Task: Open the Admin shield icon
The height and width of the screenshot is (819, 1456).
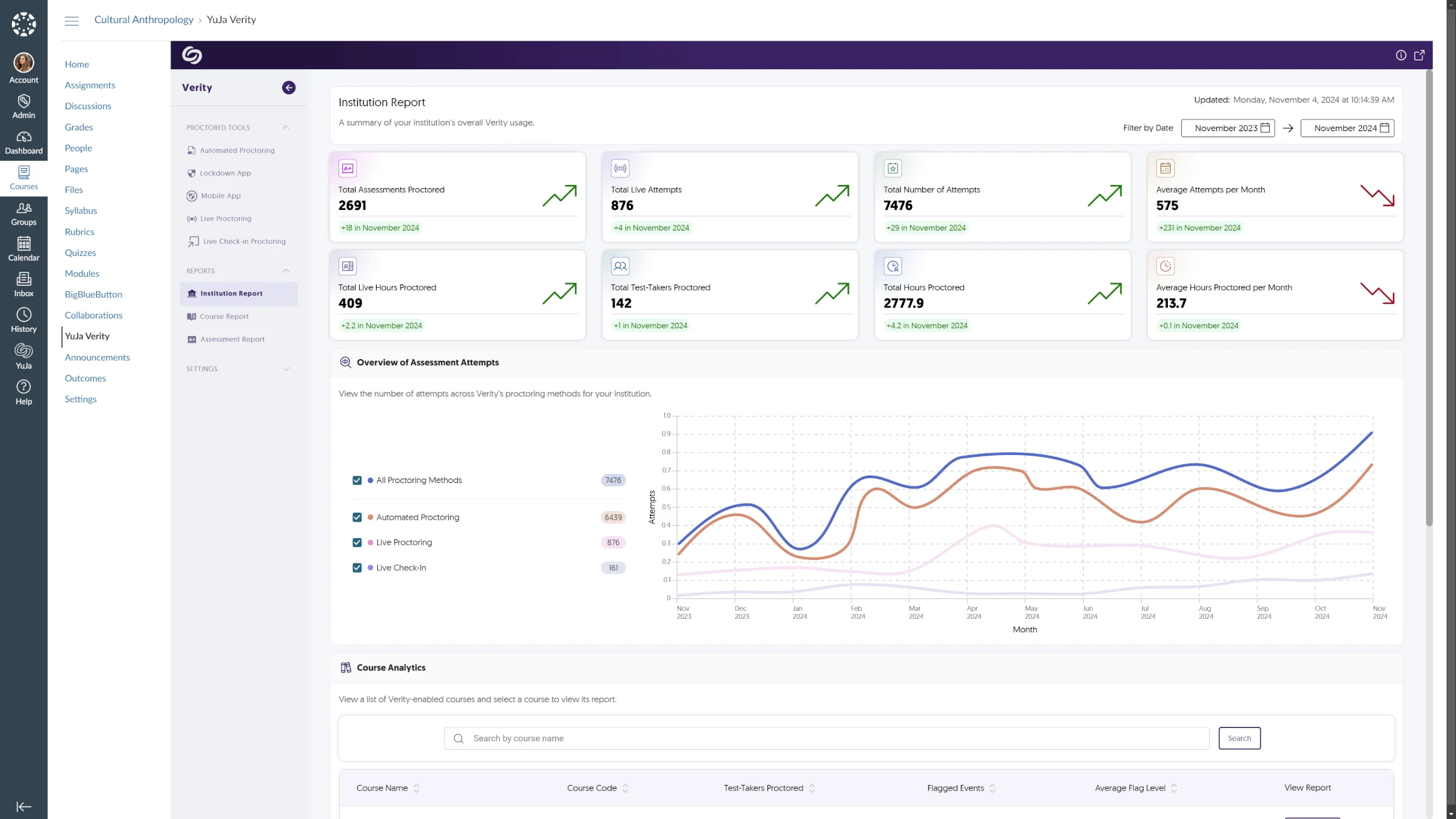Action: coord(24,107)
